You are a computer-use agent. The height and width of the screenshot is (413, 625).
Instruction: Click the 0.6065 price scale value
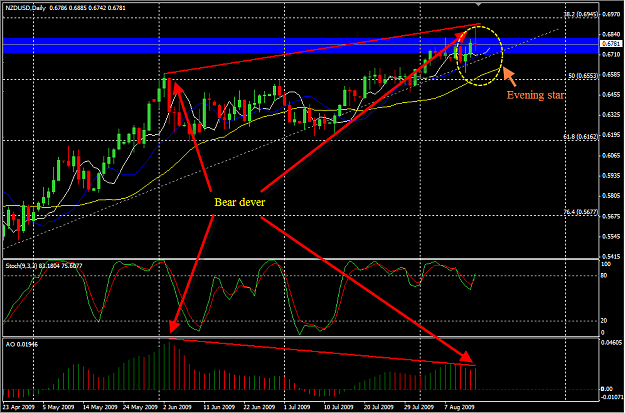coord(611,156)
